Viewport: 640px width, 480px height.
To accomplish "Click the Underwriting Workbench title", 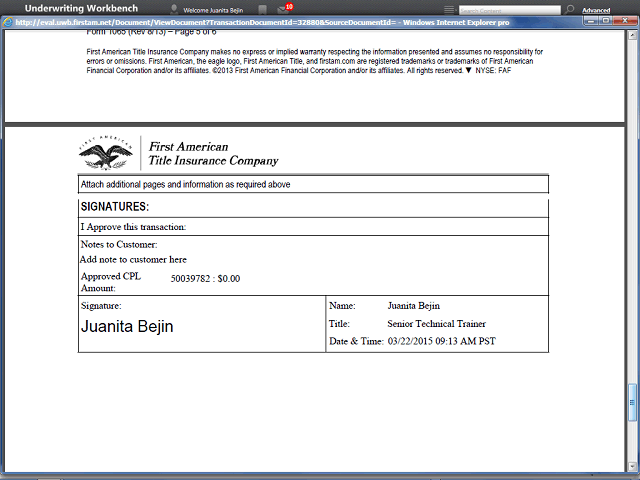I will (x=81, y=8).
